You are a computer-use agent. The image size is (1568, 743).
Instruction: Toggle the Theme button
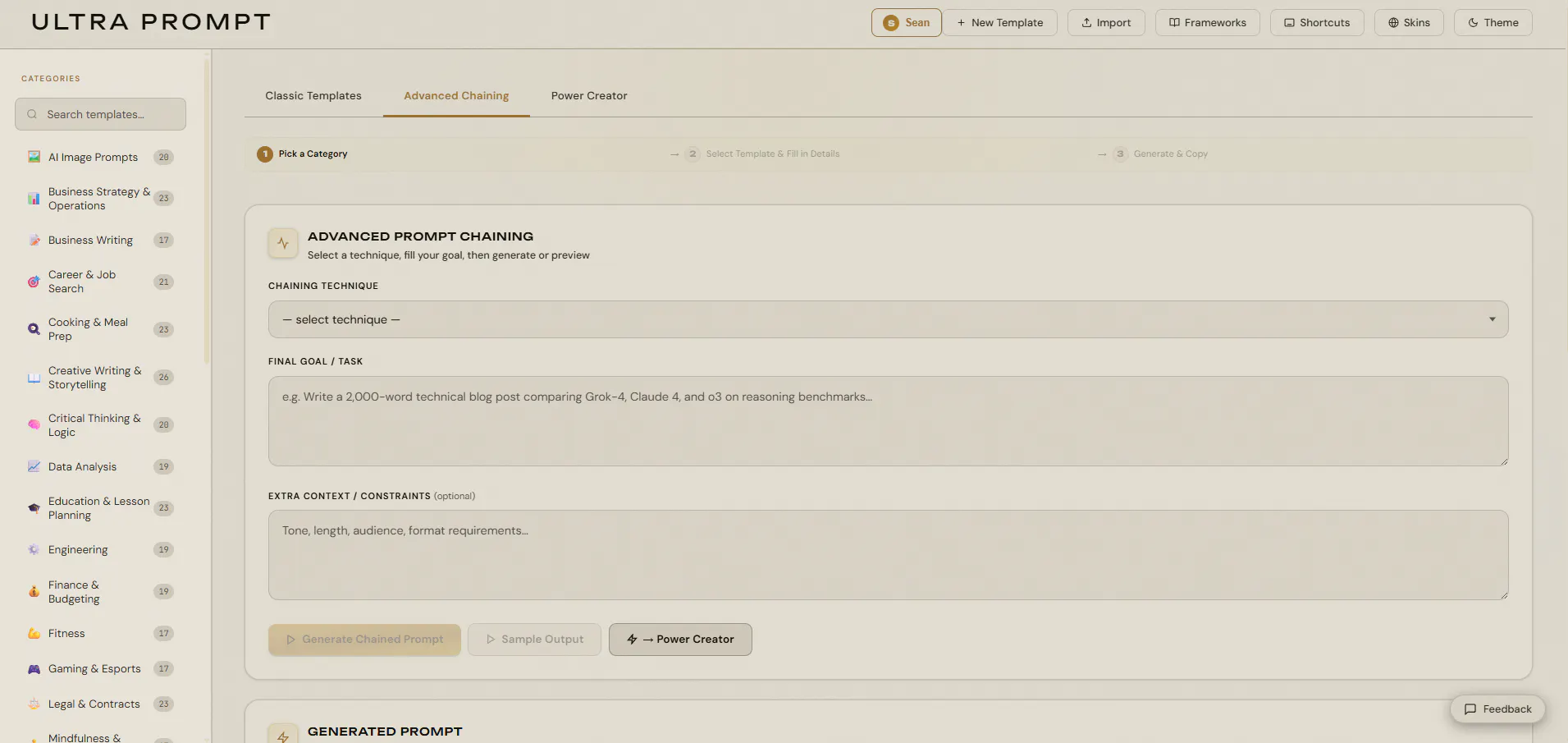[1493, 23]
